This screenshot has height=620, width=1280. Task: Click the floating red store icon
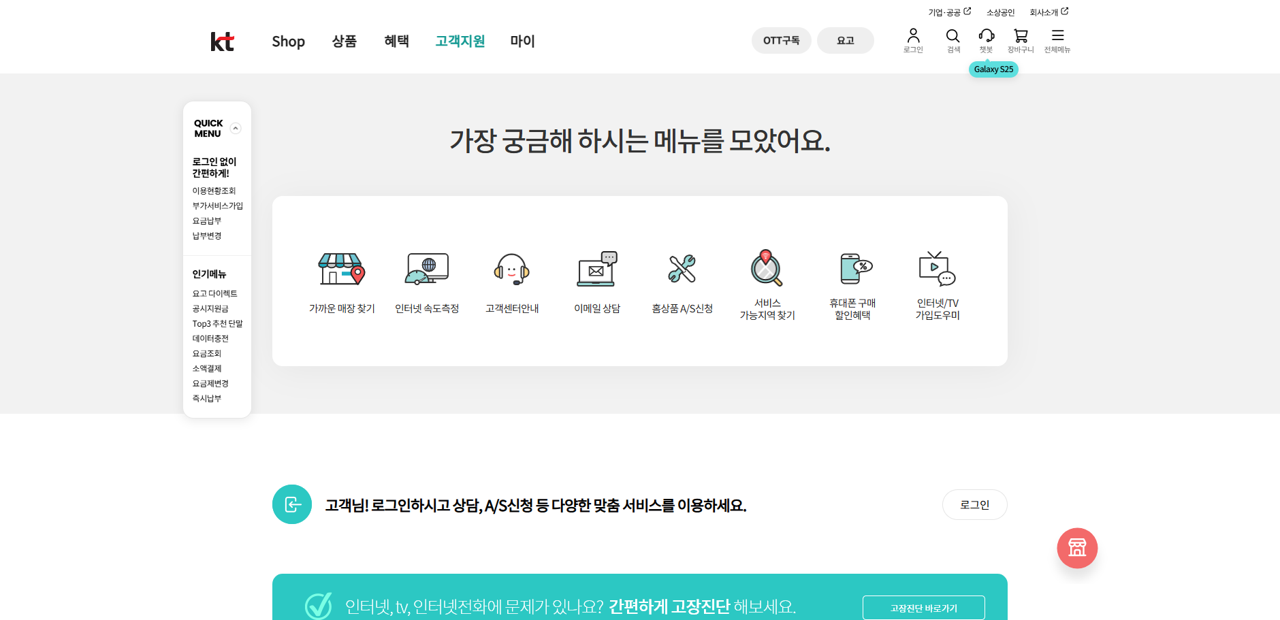point(1077,548)
